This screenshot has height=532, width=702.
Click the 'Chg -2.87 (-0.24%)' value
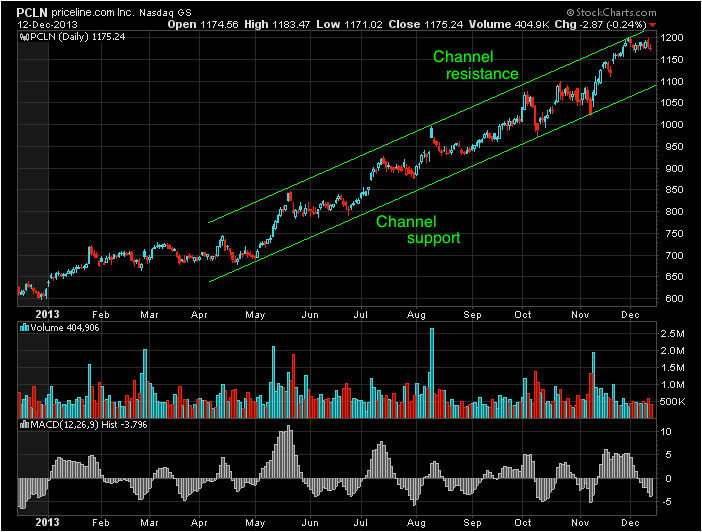600,24
